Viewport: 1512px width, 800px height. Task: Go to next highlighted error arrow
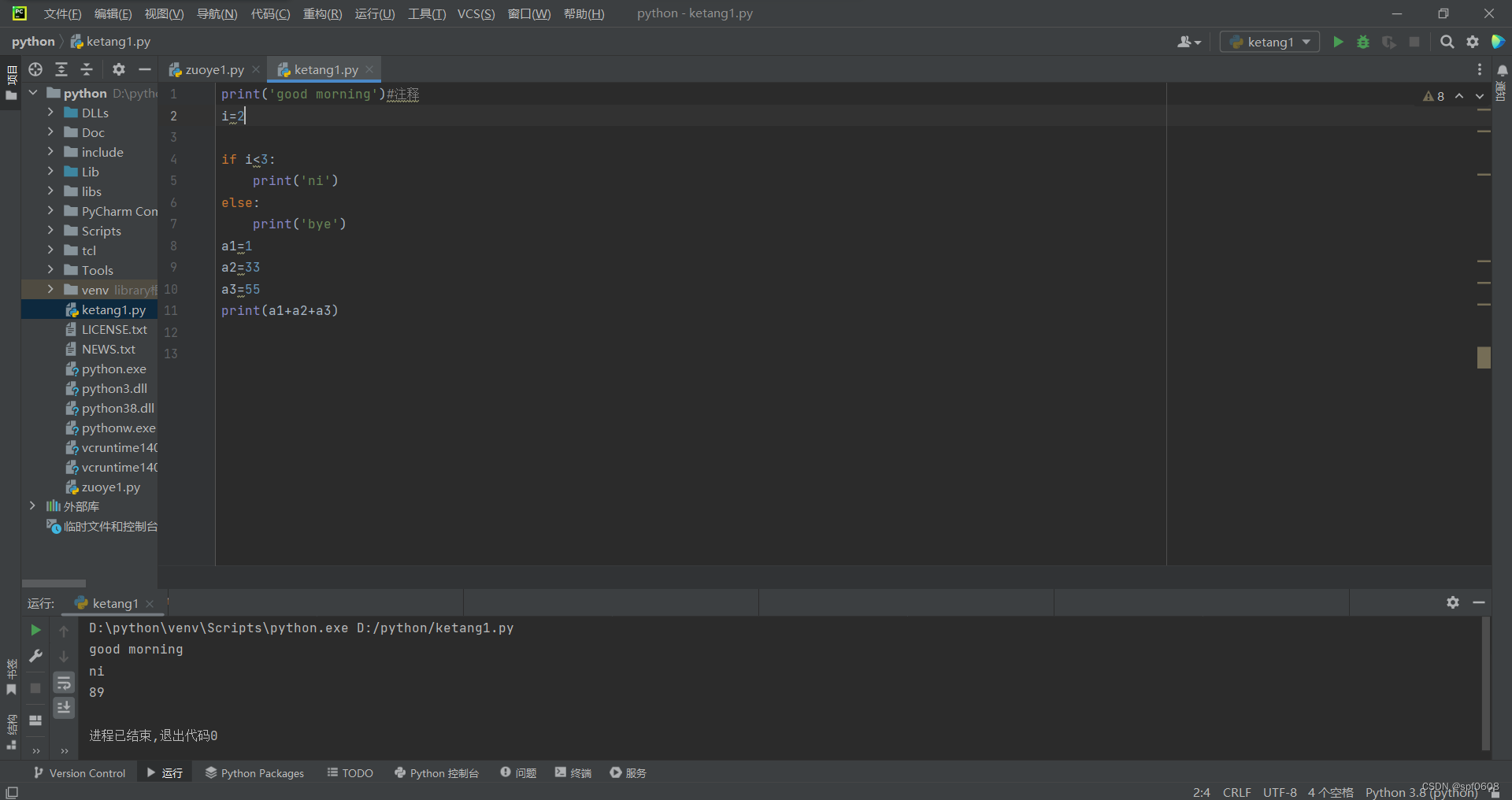pyautogui.click(x=1480, y=96)
